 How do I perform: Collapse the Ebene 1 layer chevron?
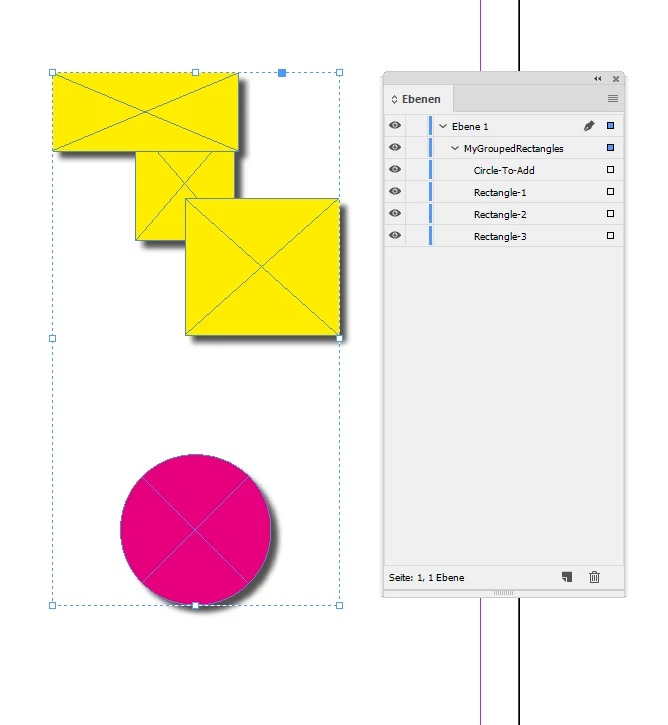[x=443, y=126]
